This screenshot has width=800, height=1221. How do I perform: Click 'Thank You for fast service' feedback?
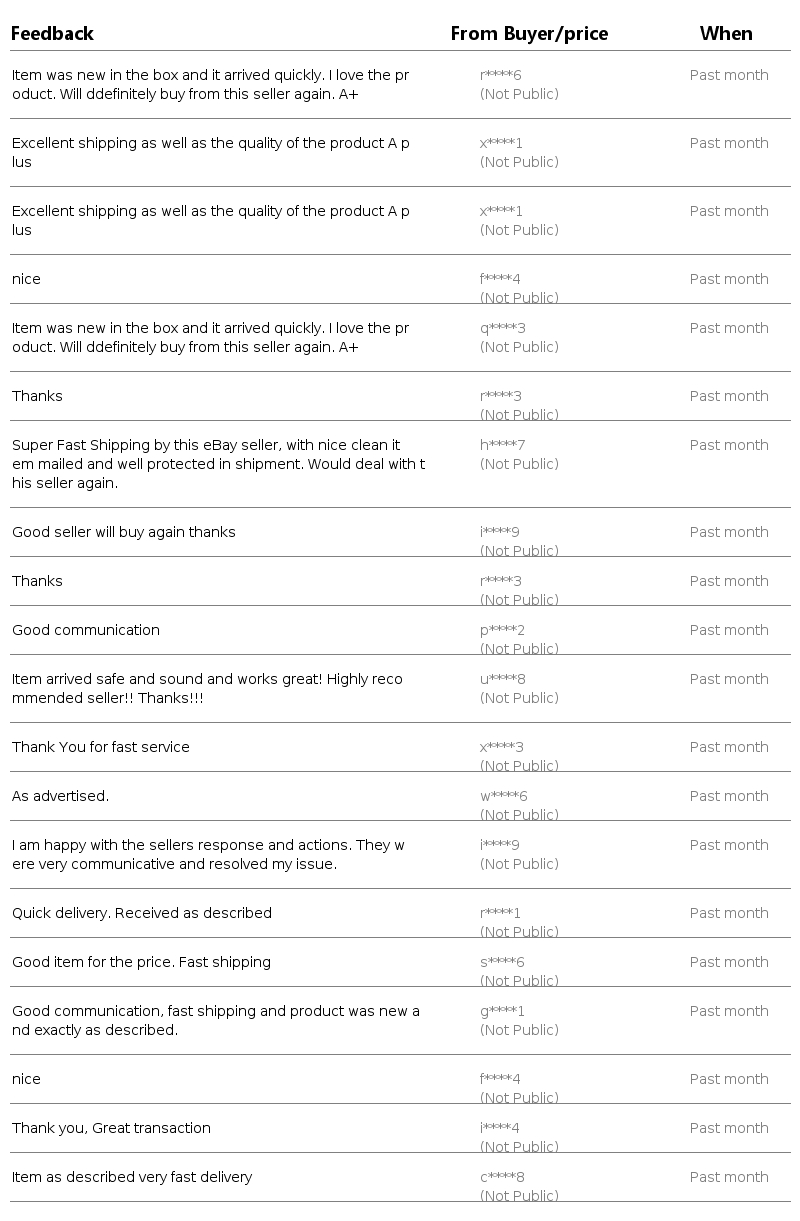tap(101, 747)
